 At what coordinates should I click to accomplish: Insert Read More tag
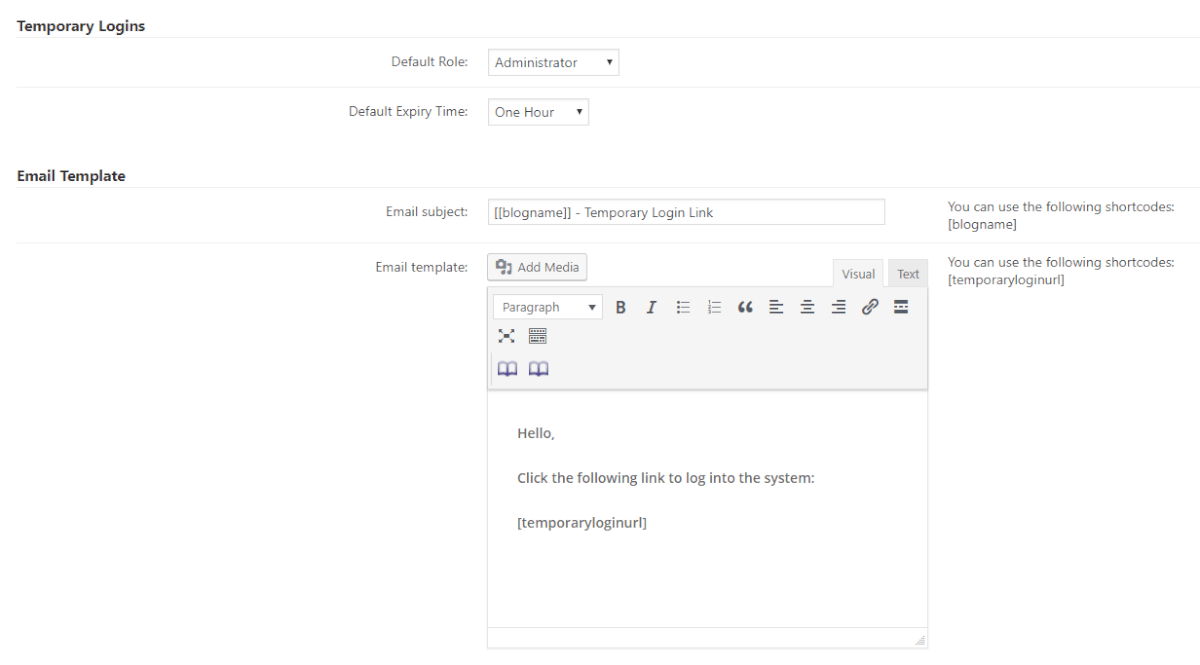(x=901, y=307)
